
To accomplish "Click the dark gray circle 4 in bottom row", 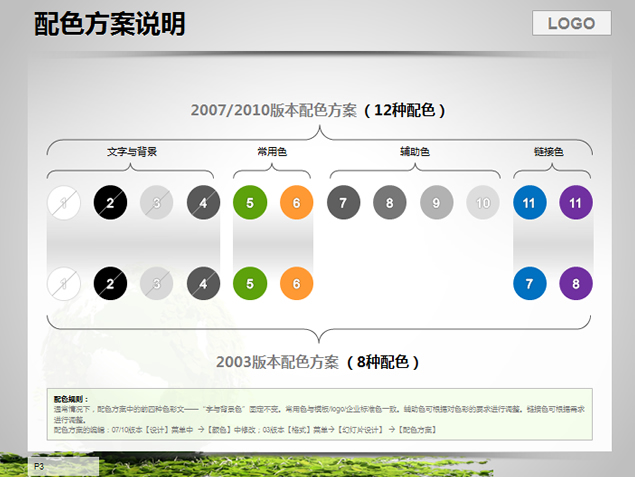I will pos(203,283).
